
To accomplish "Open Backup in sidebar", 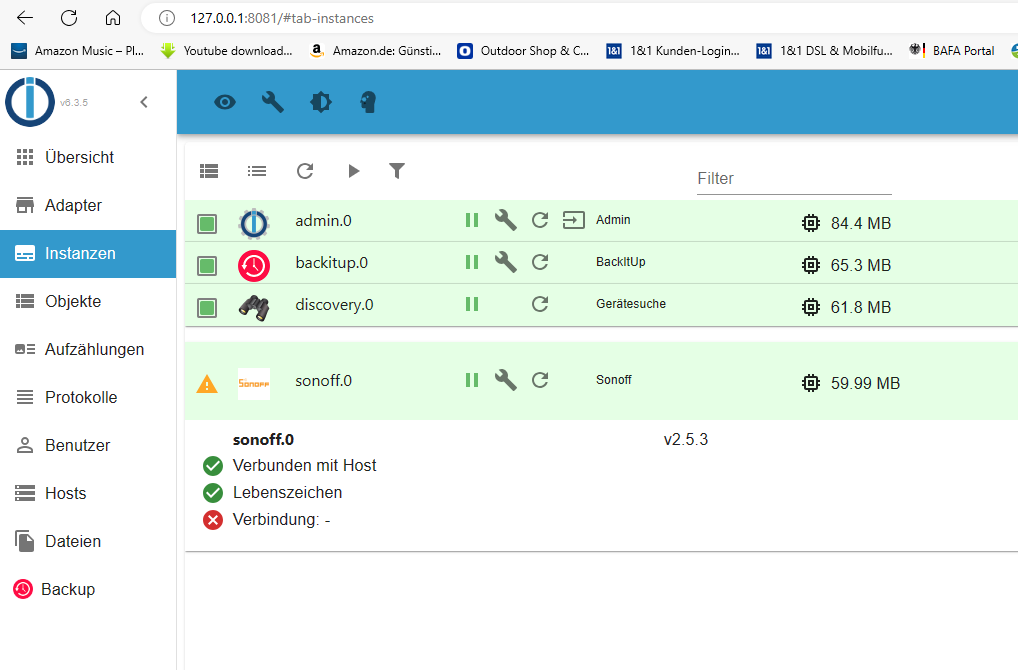I will pyautogui.click(x=88, y=589).
